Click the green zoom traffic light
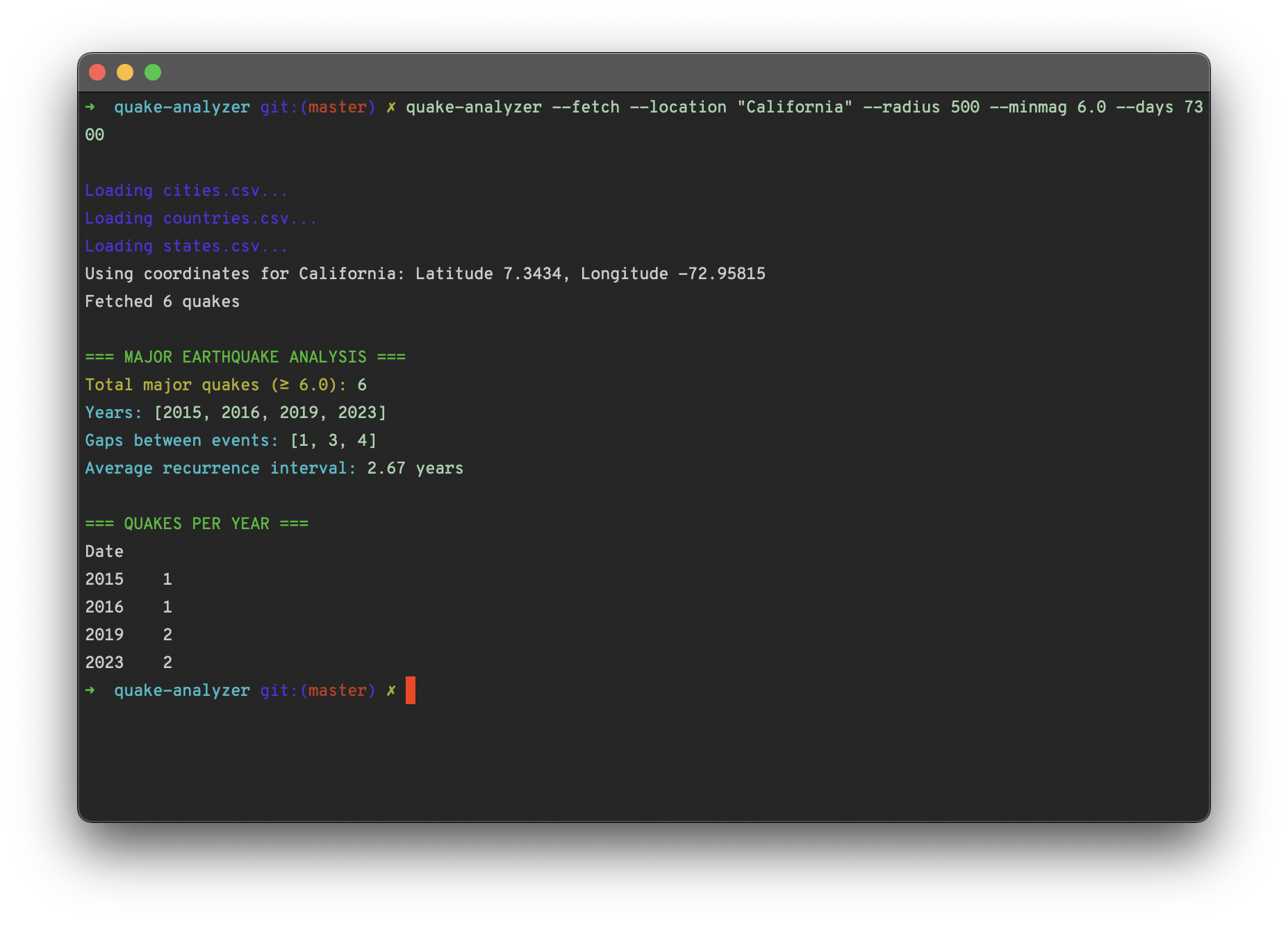The height and width of the screenshot is (925, 1288). click(x=152, y=72)
